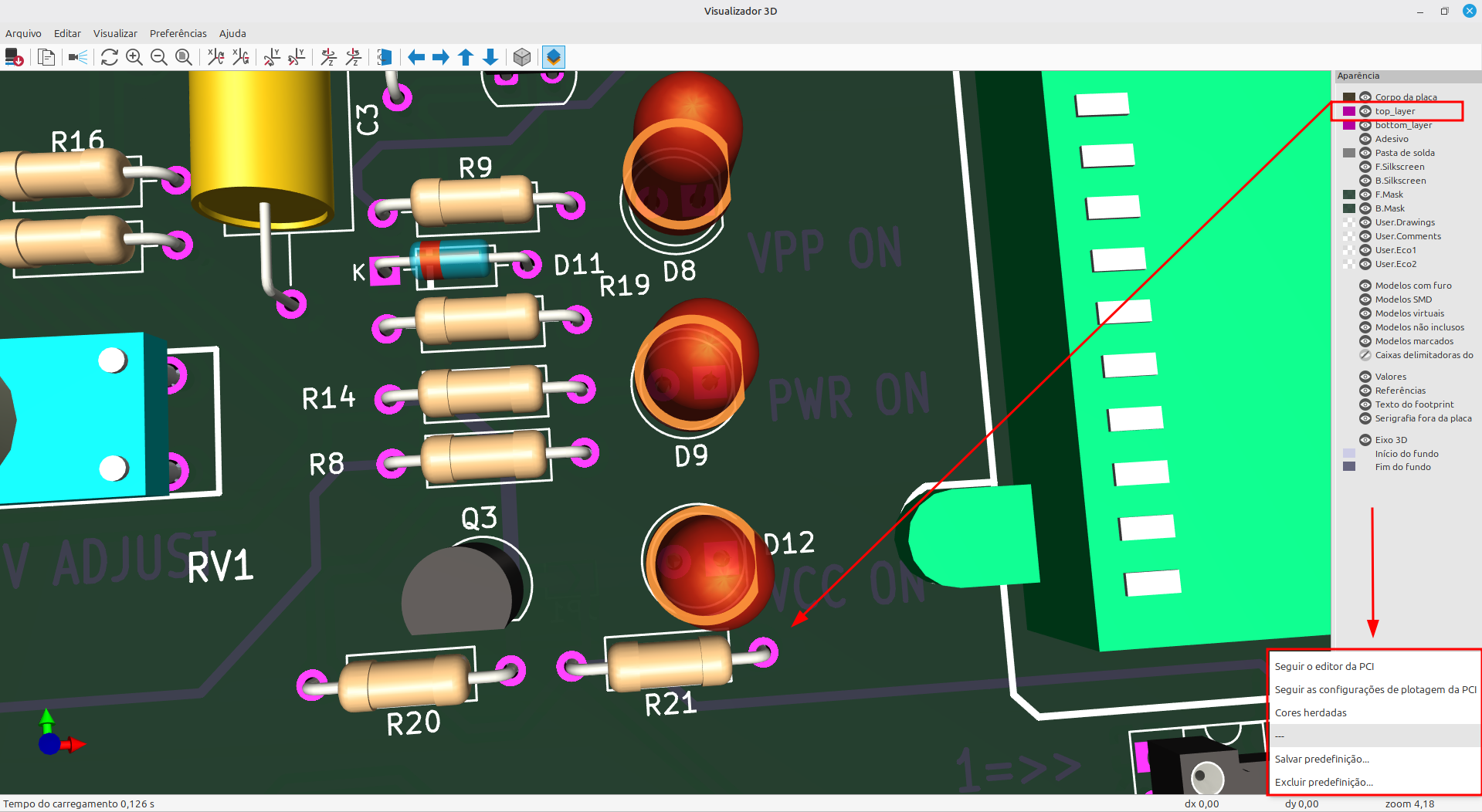Pan the board down with blue arrow
The width and height of the screenshot is (1482, 812).
490,57
